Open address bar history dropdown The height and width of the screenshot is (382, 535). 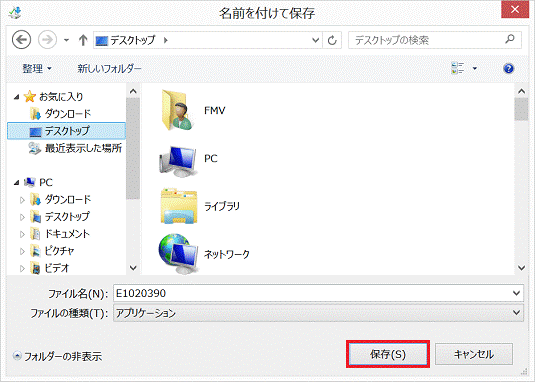coord(316,40)
